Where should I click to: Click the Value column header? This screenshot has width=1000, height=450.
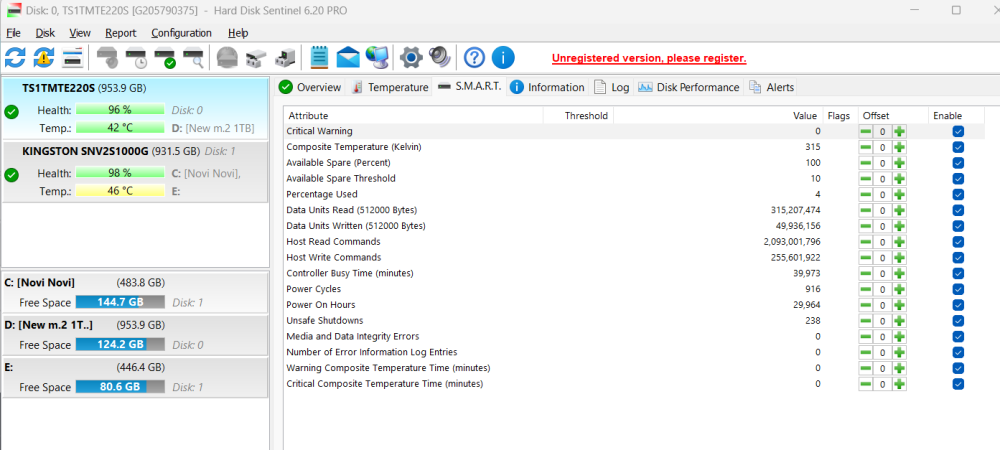(719, 116)
